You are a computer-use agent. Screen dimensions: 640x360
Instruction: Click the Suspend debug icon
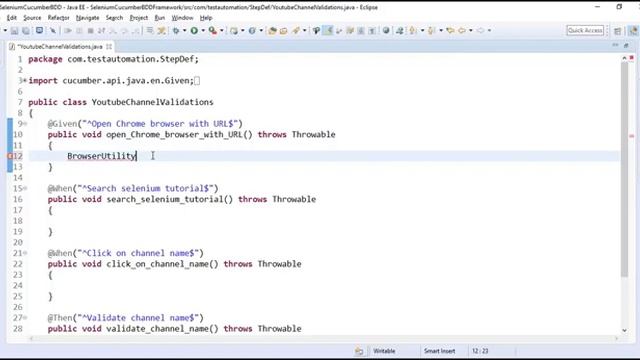click(79, 31)
